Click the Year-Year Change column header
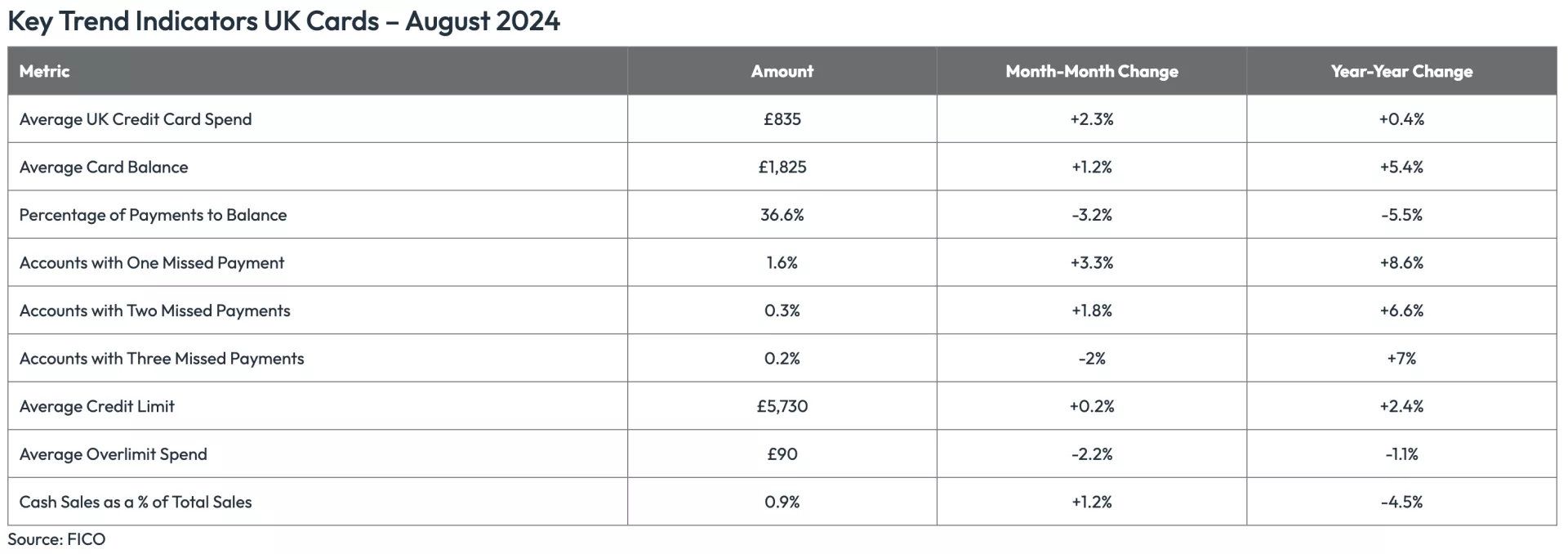Viewport: 1568px width, 554px height. pos(1401,71)
